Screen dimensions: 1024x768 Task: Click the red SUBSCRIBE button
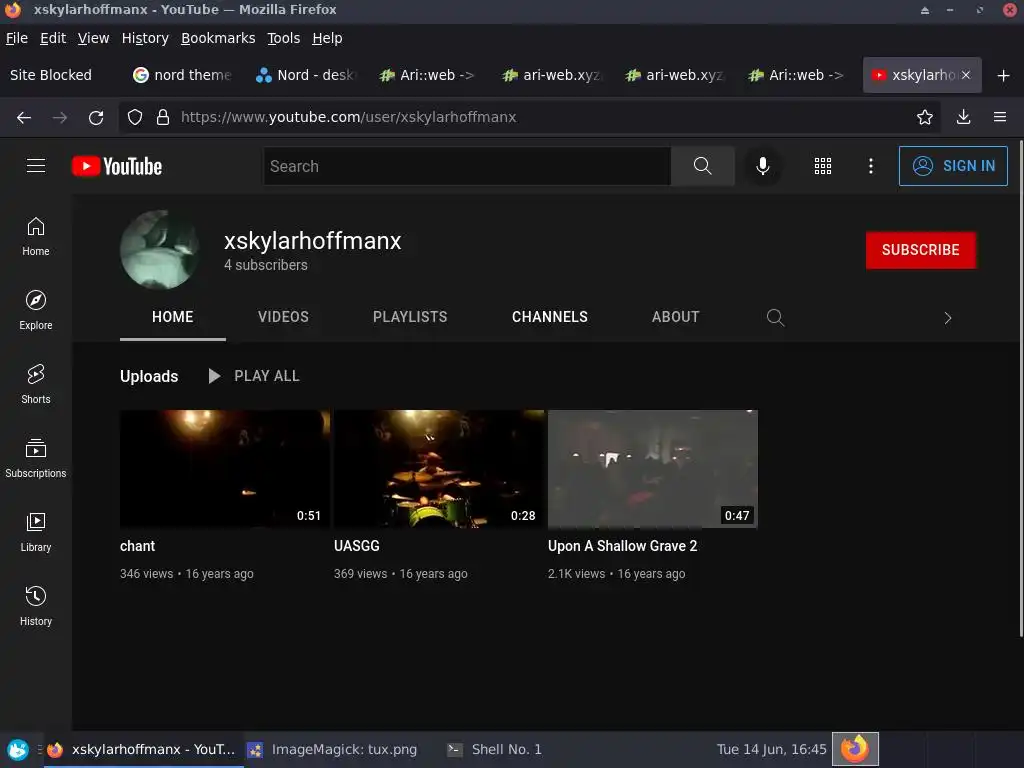tap(921, 250)
